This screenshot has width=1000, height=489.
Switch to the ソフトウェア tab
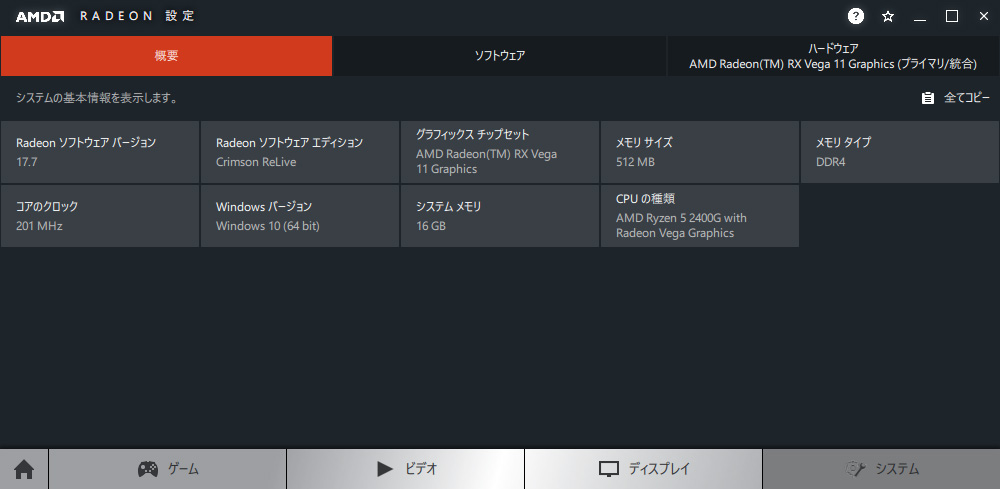(500, 56)
